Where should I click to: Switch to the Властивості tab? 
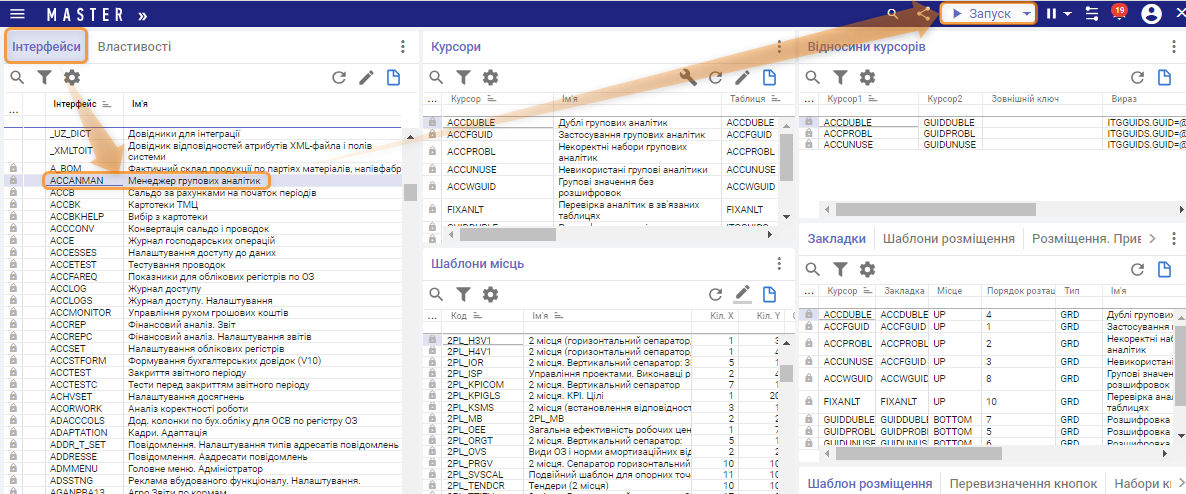tap(134, 46)
